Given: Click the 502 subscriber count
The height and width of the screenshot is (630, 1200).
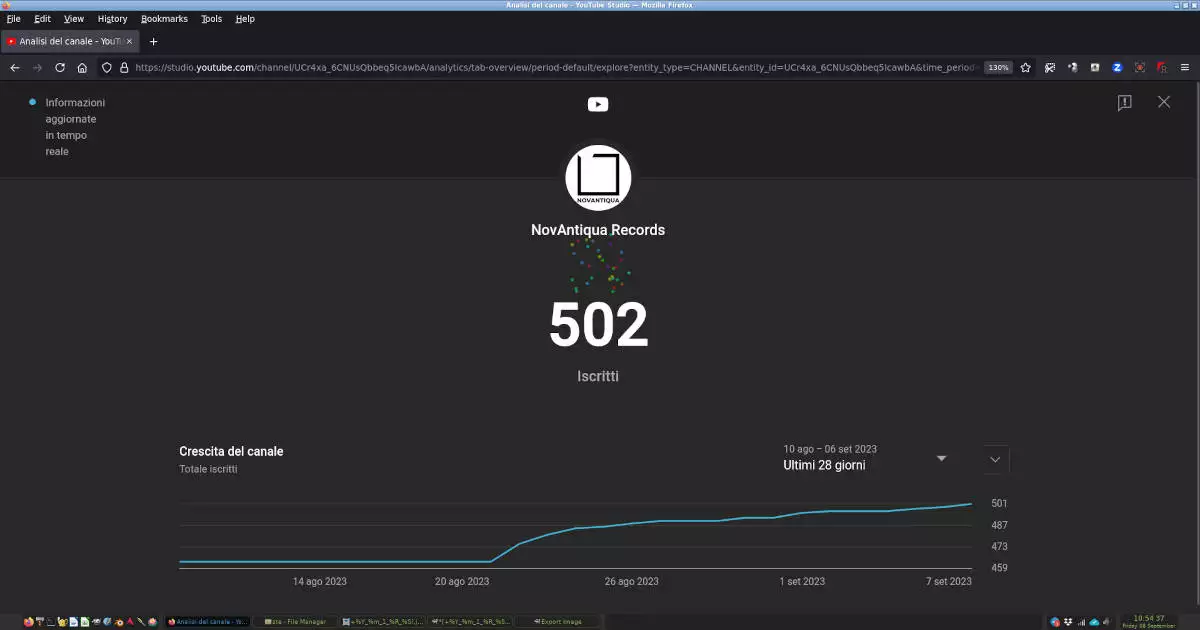Looking at the screenshot, I should 598,326.
